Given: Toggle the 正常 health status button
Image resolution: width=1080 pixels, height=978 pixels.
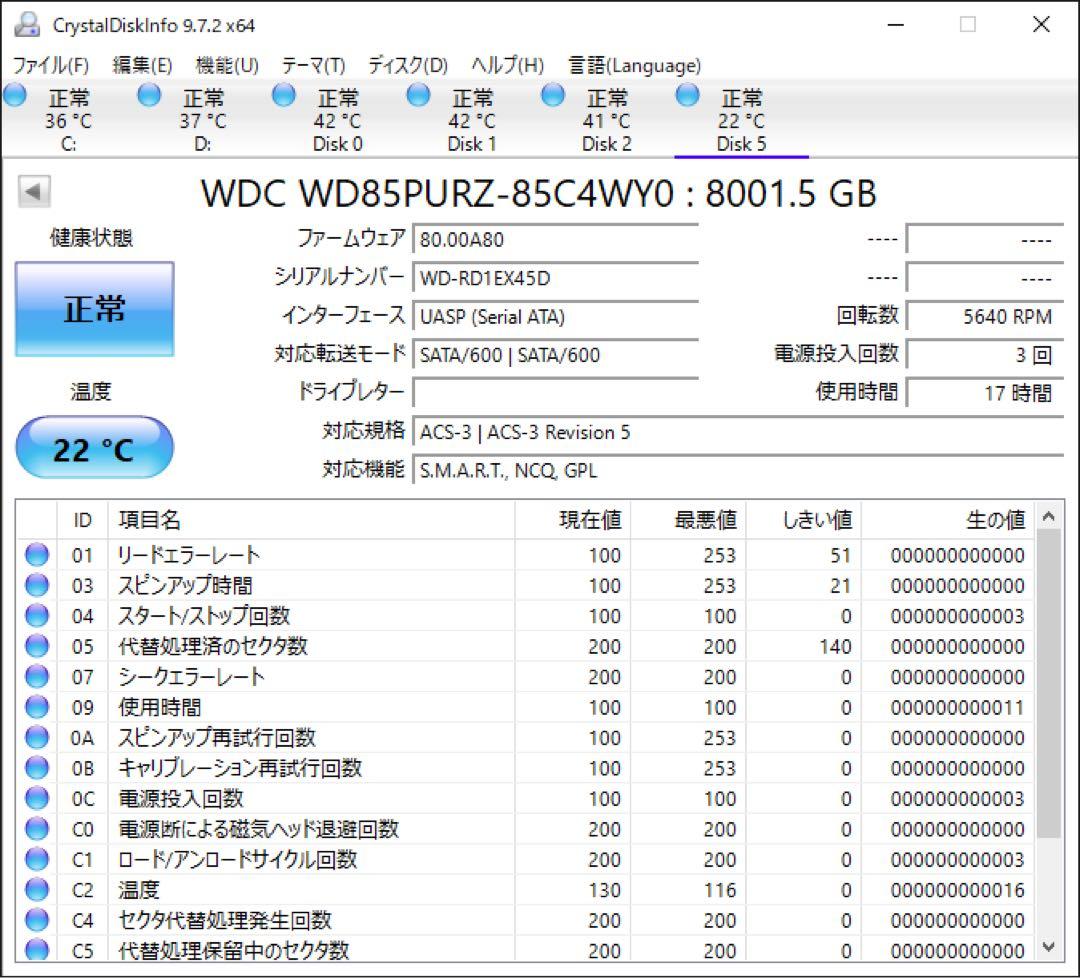Looking at the screenshot, I should coord(94,309).
